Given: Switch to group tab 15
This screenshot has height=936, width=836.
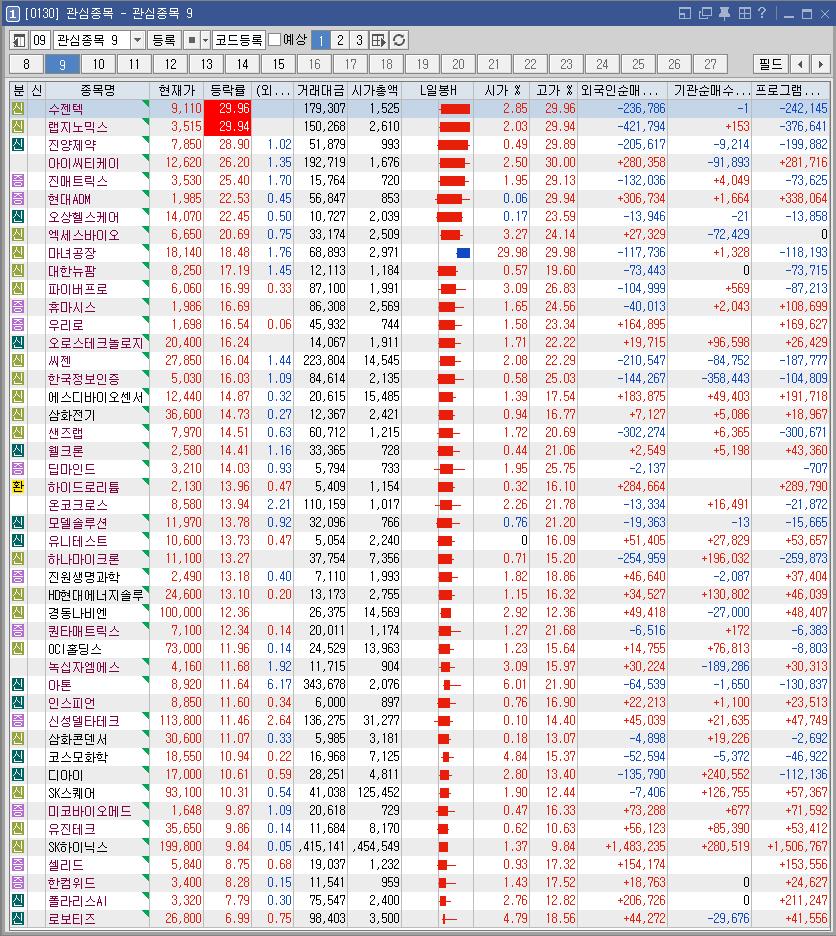Looking at the screenshot, I should click(x=279, y=64).
